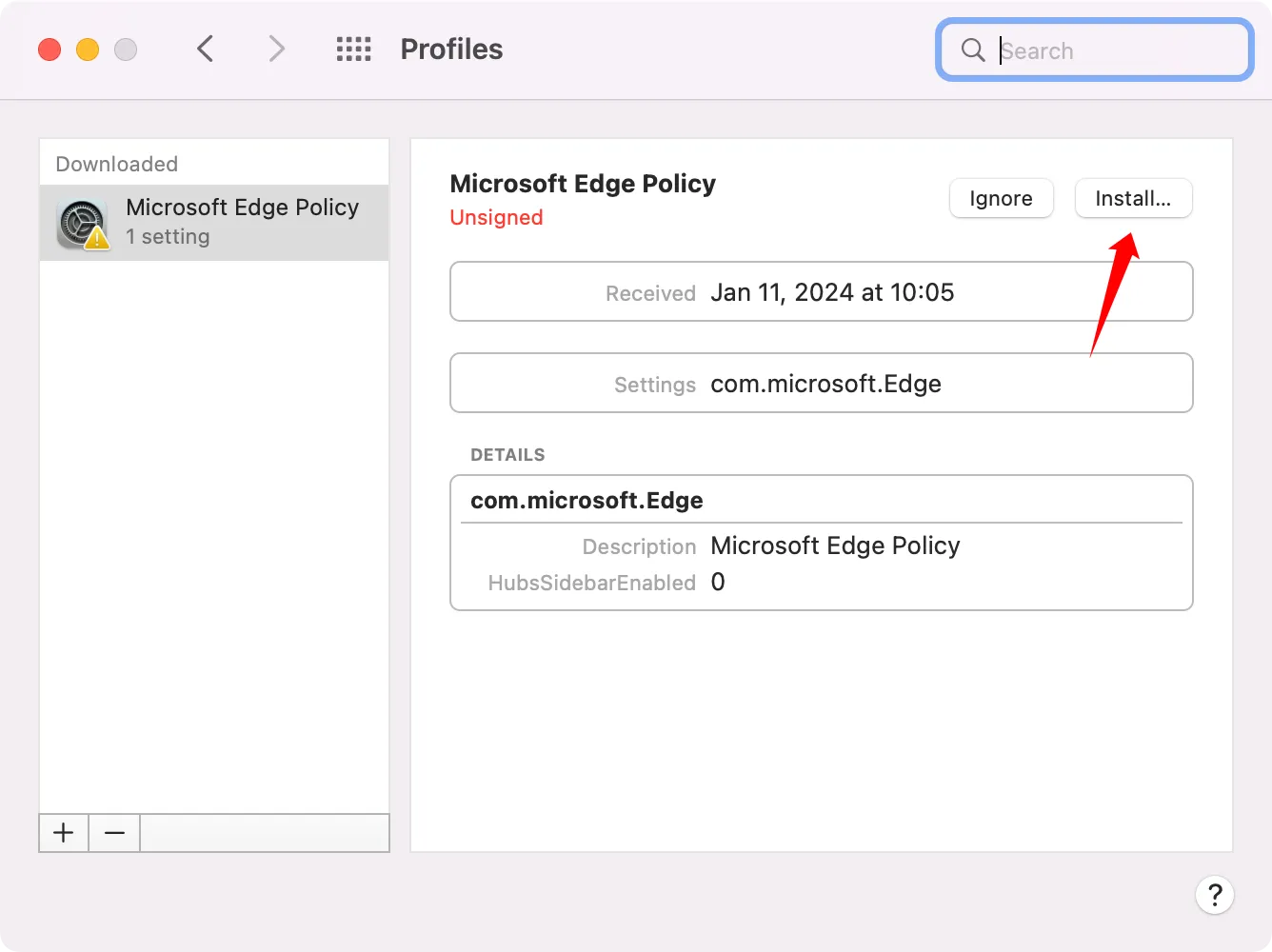Viewport: 1272px width, 952px height.
Task: Open help with the question mark button
Action: tap(1214, 895)
